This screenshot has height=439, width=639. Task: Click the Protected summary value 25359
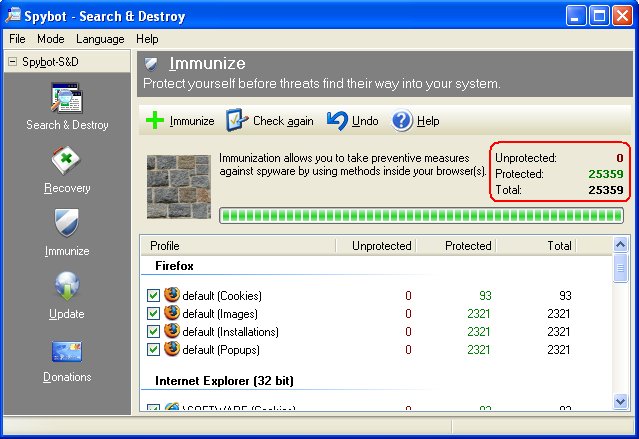(x=606, y=174)
